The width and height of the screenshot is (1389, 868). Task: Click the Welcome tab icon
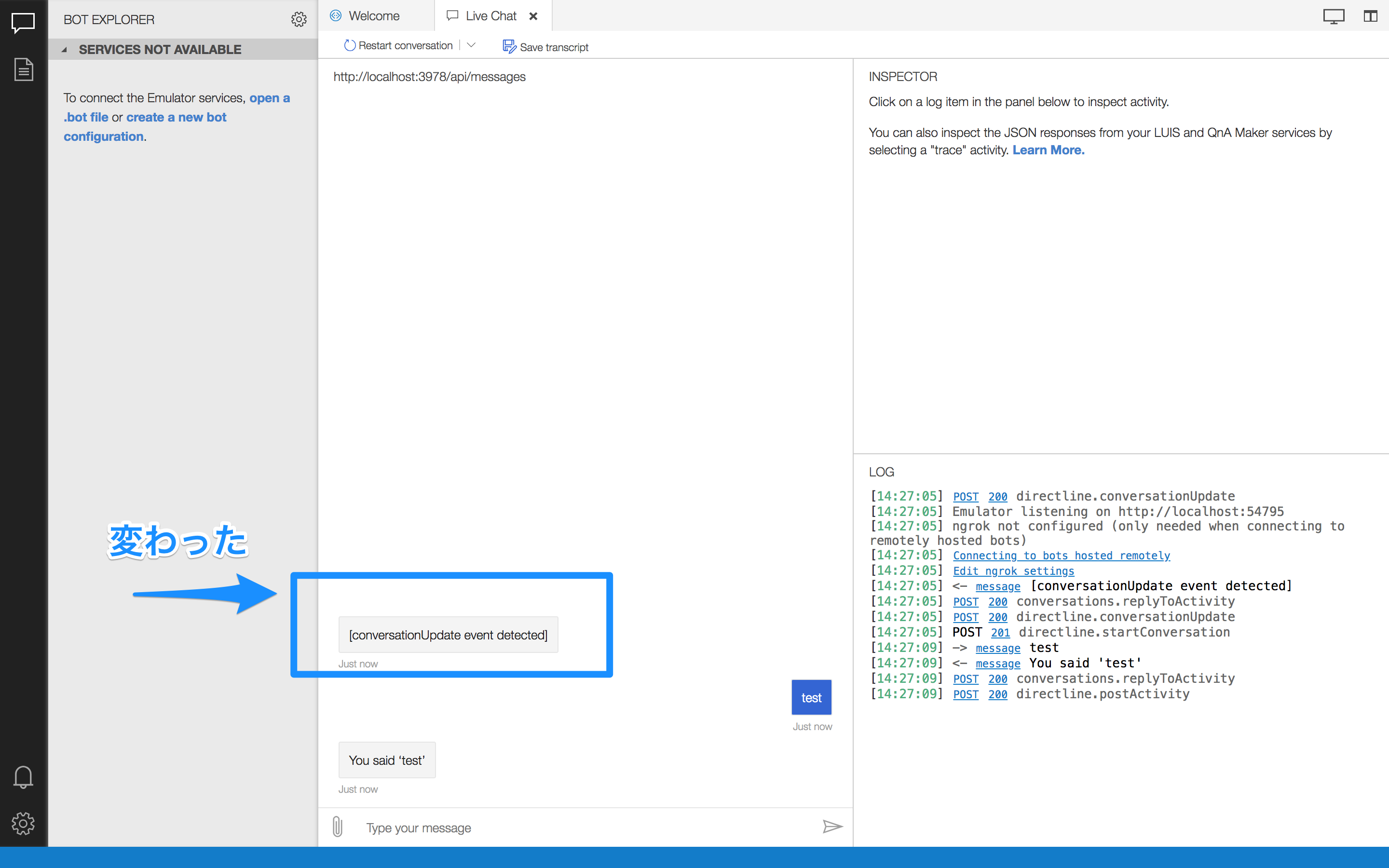[x=336, y=15]
